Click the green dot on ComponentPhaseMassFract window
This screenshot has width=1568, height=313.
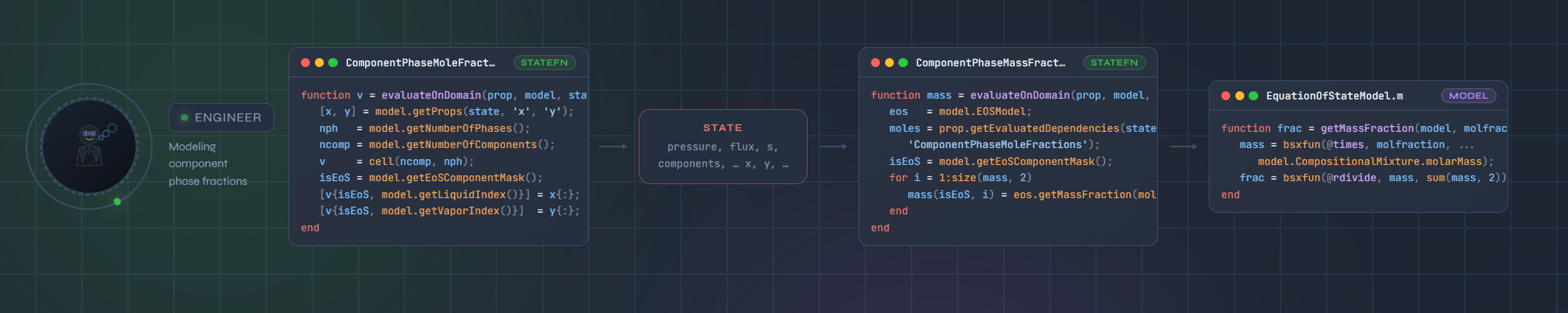pyautogui.click(x=903, y=63)
